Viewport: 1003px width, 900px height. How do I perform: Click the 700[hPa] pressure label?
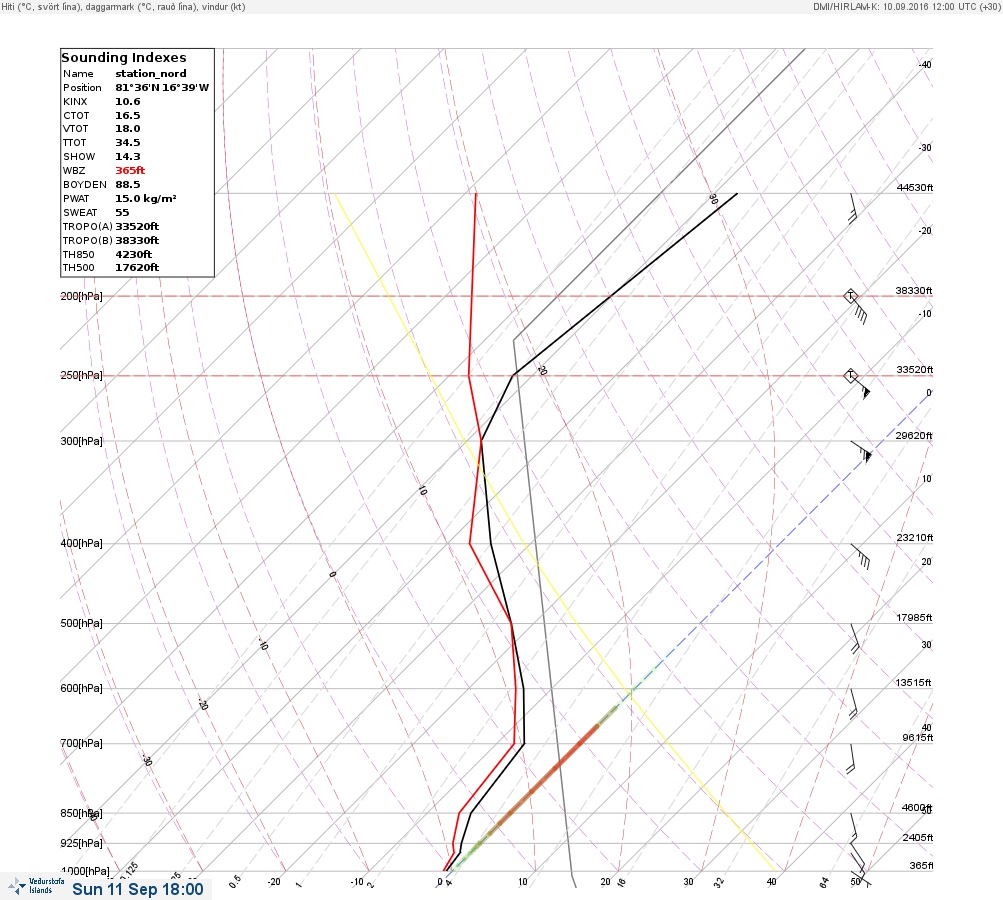click(81, 743)
